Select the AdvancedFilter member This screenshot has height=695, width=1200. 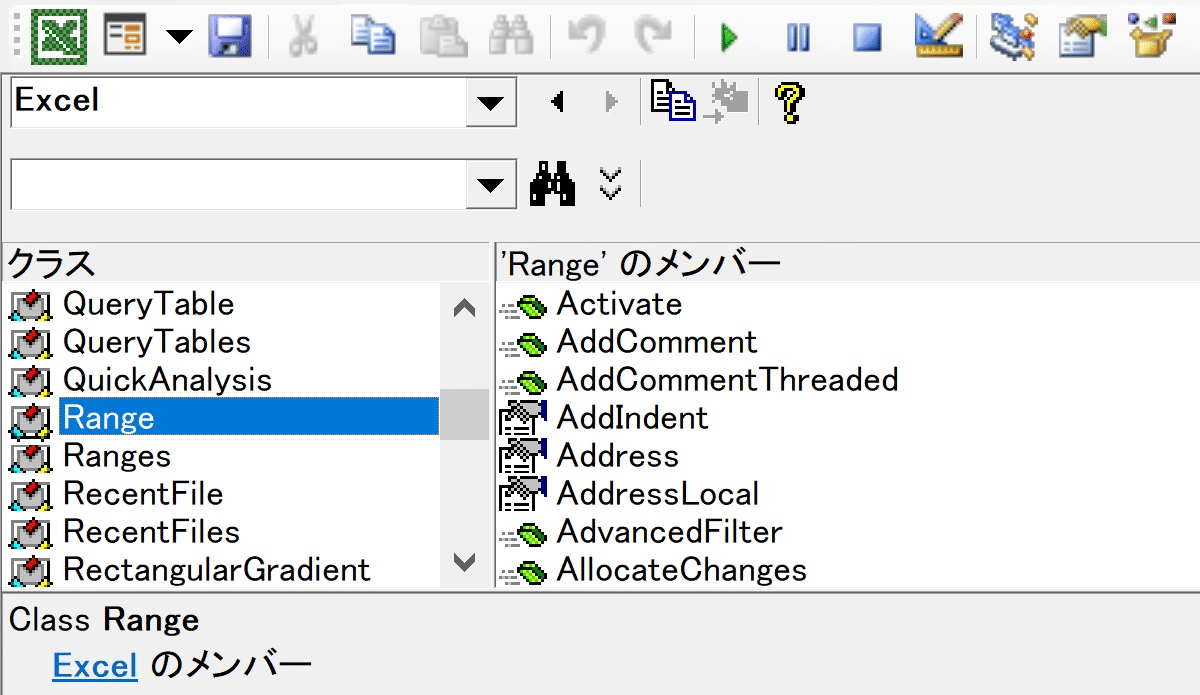pos(669,532)
